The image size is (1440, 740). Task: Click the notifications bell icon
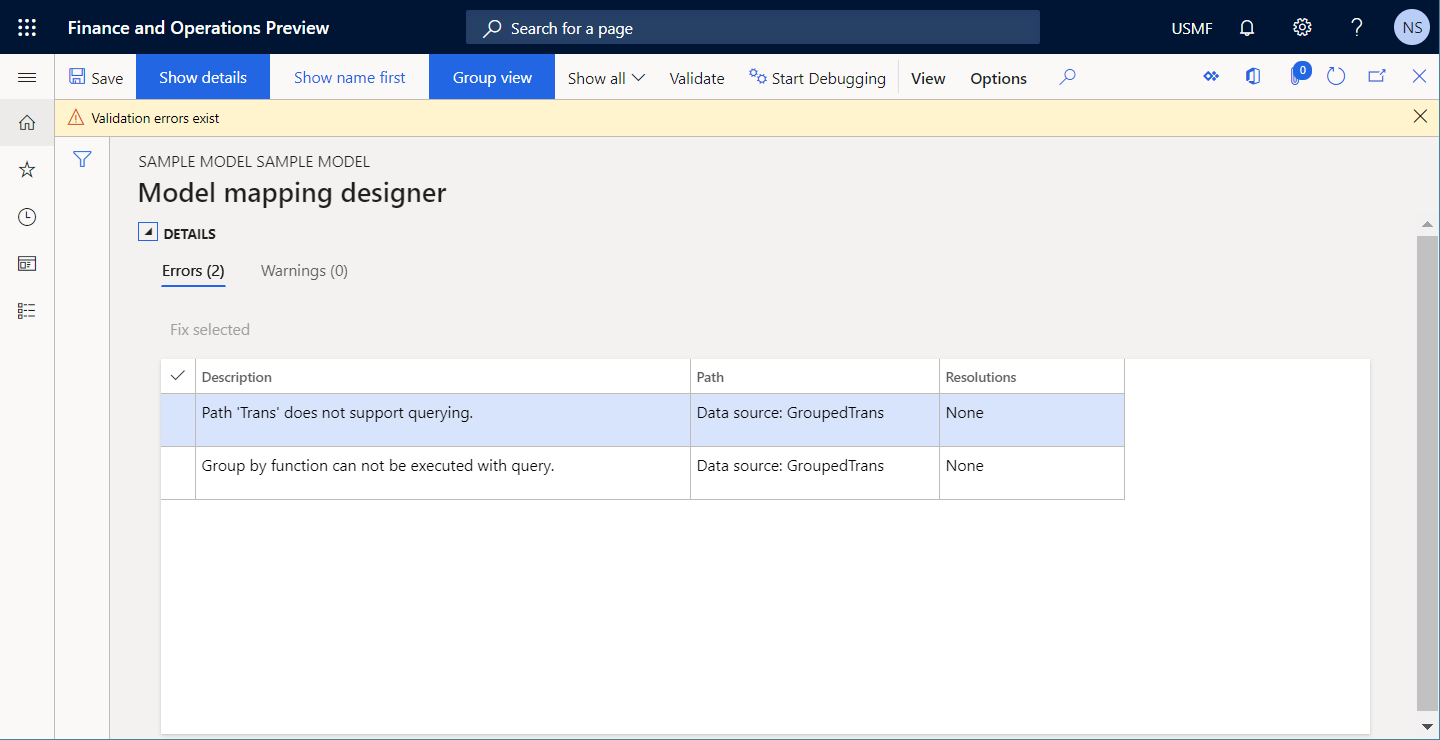click(1246, 27)
